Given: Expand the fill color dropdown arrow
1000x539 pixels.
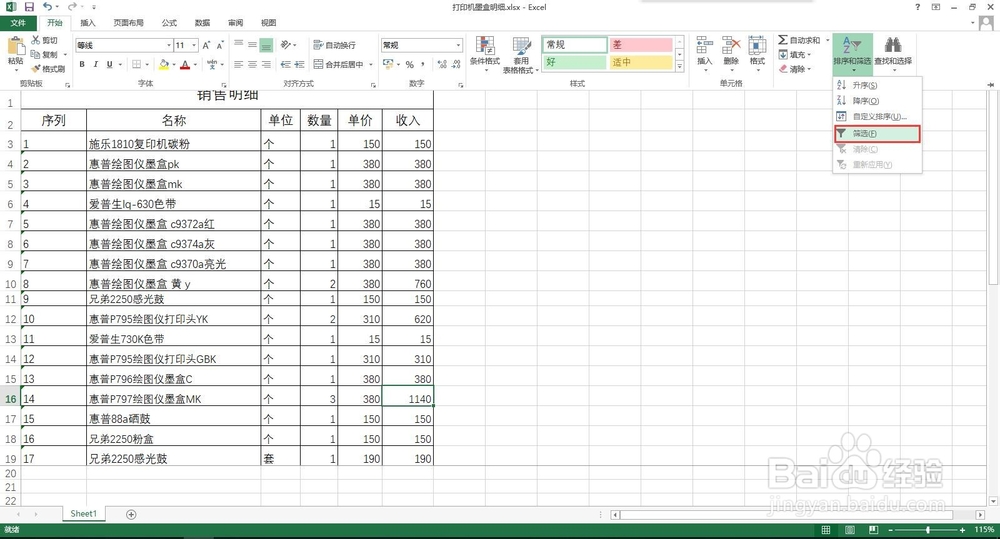Looking at the screenshot, I should [173, 64].
